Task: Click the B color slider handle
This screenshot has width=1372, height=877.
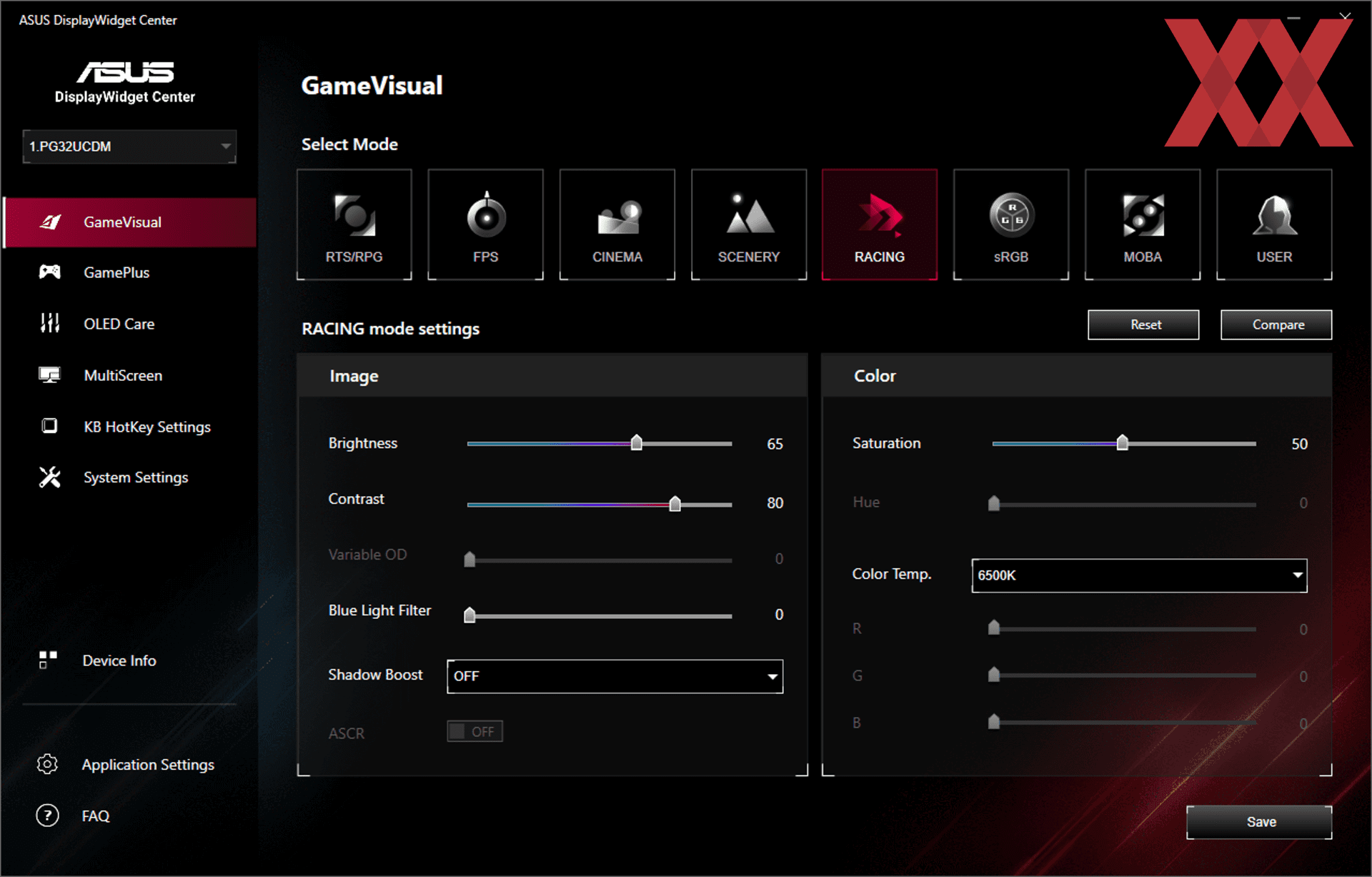Action: [x=994, y=721]
